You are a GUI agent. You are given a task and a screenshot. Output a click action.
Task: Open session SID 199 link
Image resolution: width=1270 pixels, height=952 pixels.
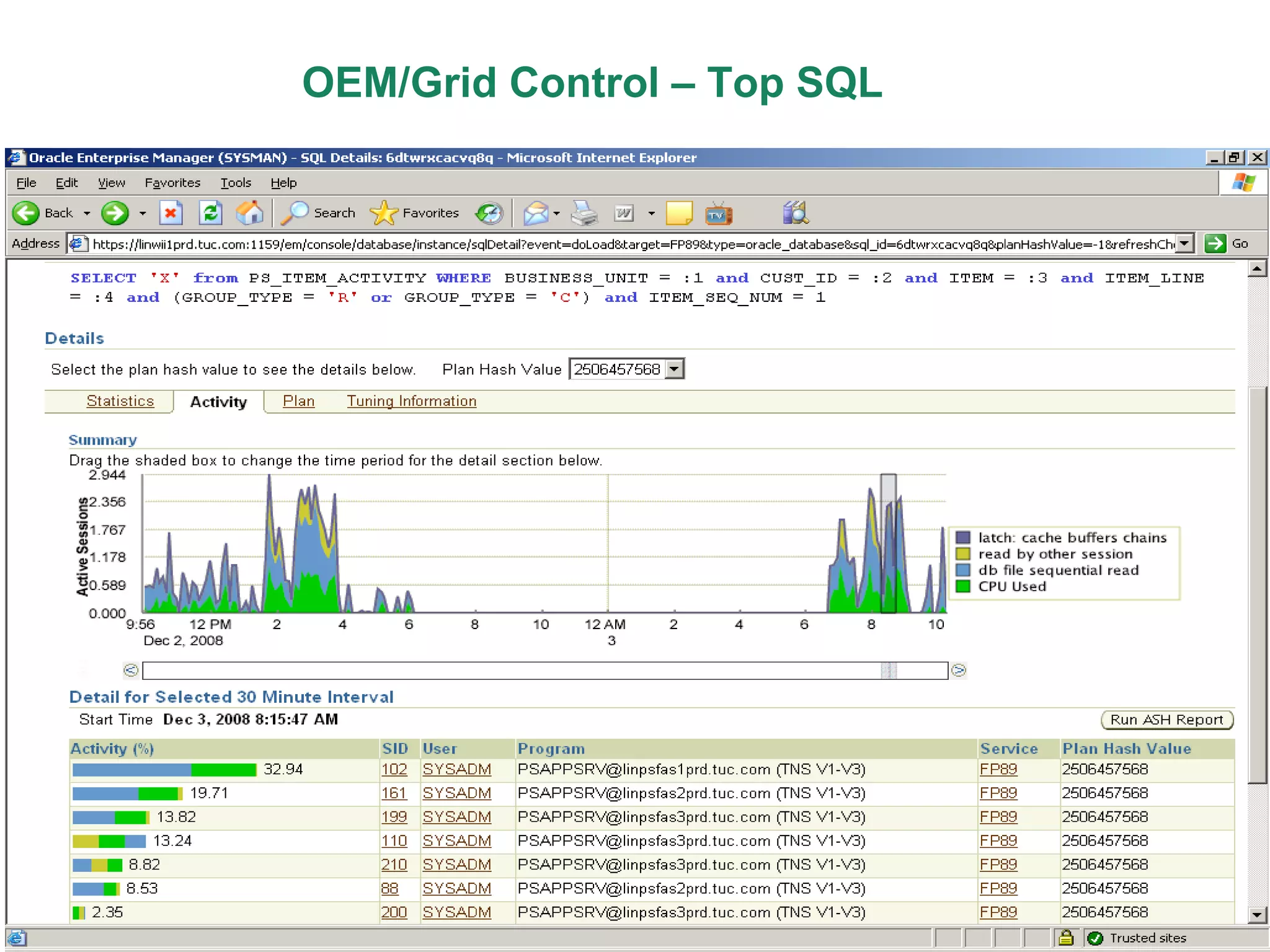394,817
